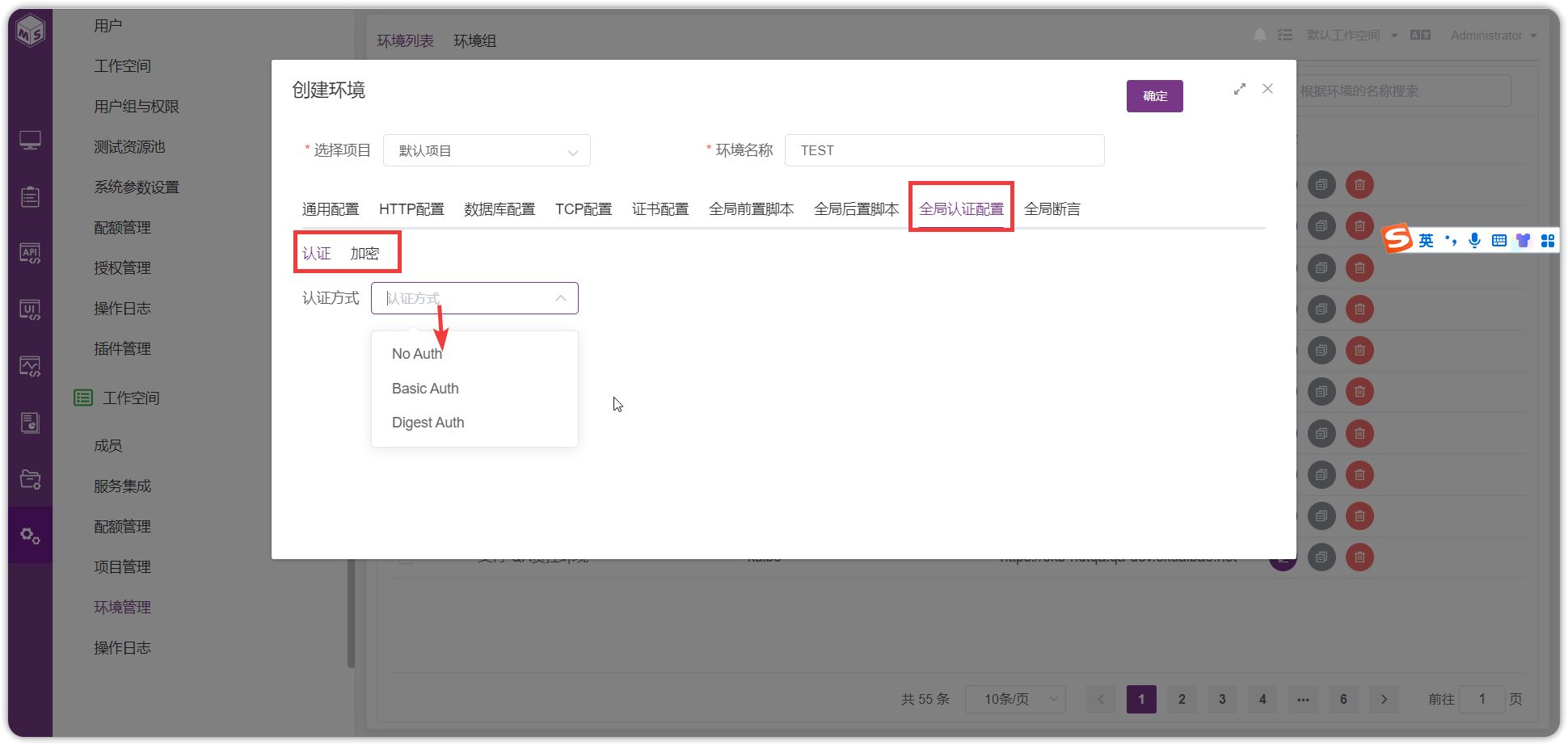Go to page 2 in pagination
The image size is (1568, 745).
tap(1182, 699)
